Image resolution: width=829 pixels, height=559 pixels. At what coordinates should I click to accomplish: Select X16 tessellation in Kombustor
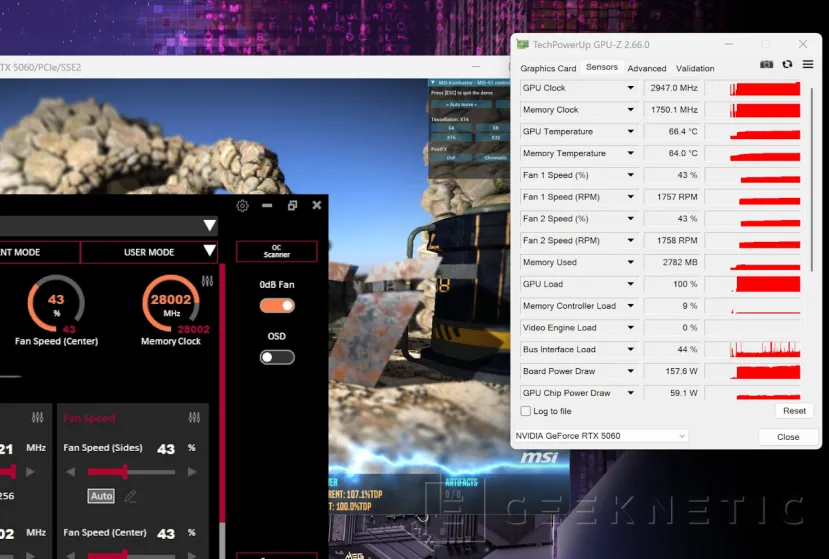pos(451,138)
